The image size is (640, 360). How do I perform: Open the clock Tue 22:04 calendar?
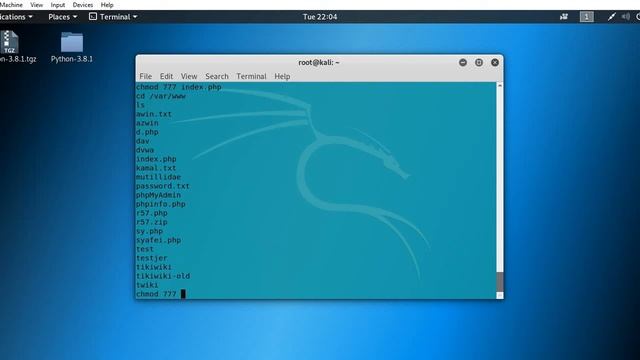320,17
